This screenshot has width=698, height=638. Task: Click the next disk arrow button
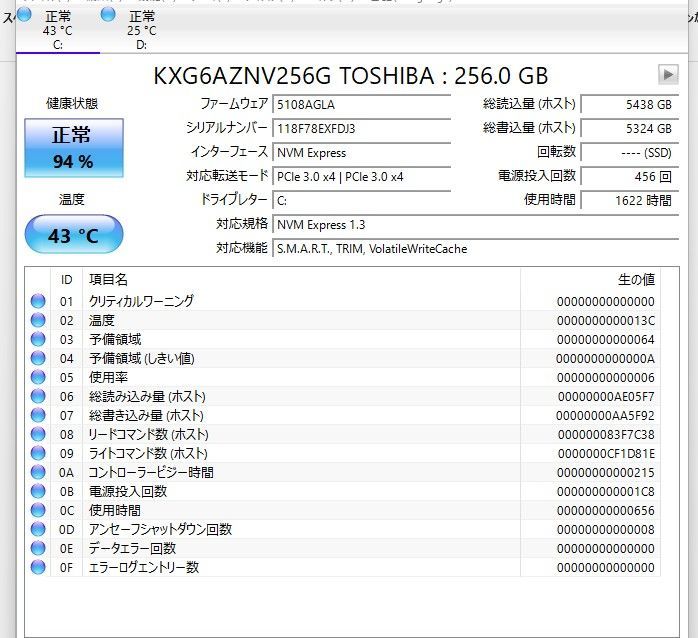tap(668, 74)
